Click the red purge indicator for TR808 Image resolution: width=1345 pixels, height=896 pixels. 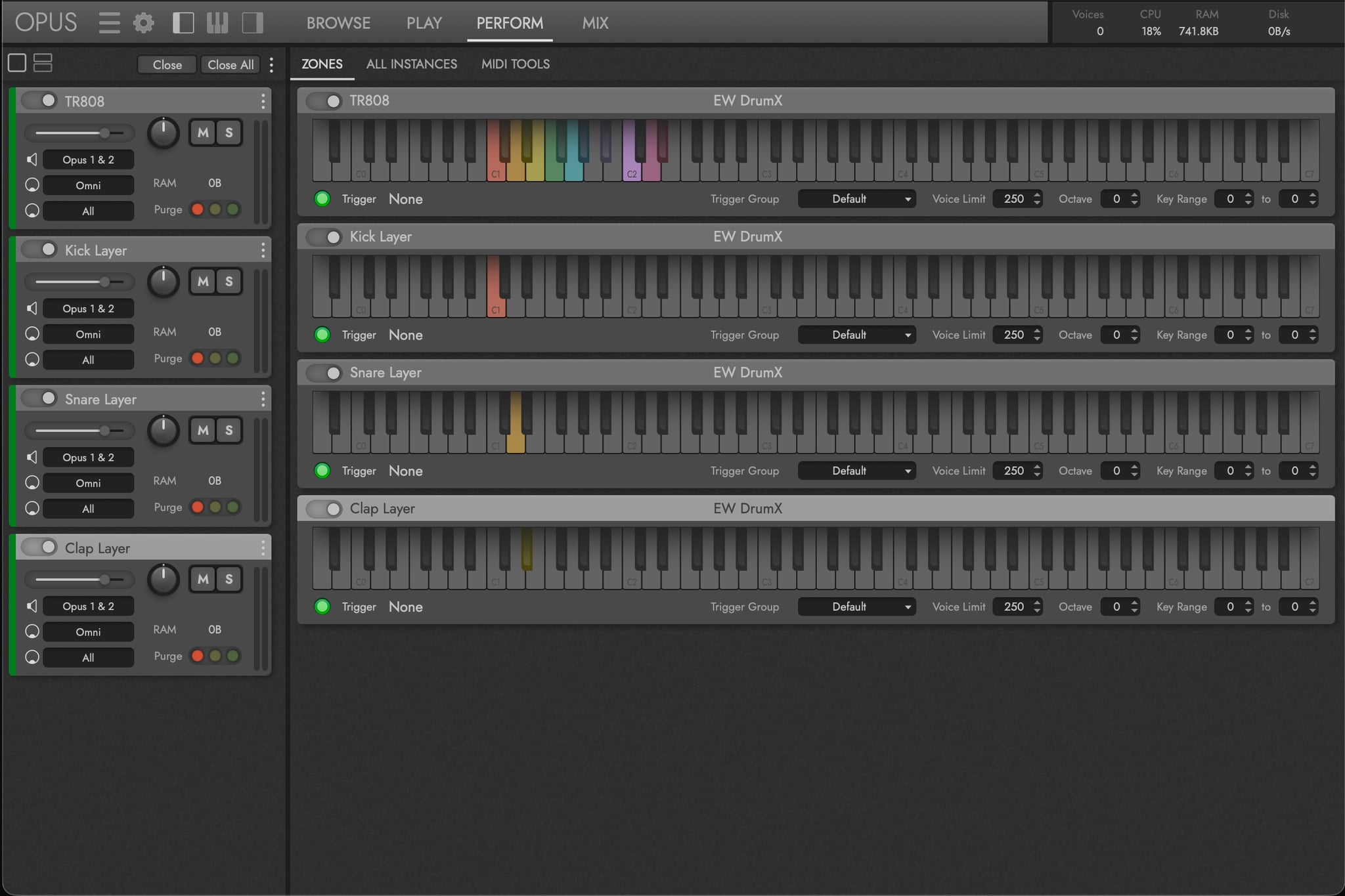(197, 209)
